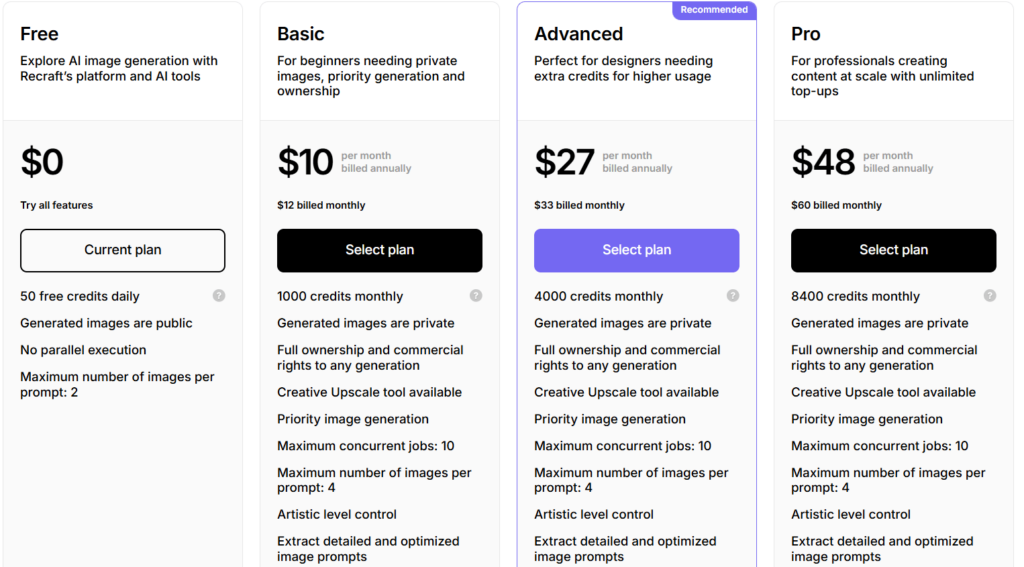Screen dimensions: 1024x567
Task: Click help icon beside 4000 credits monthly
Action: [733, 296]
